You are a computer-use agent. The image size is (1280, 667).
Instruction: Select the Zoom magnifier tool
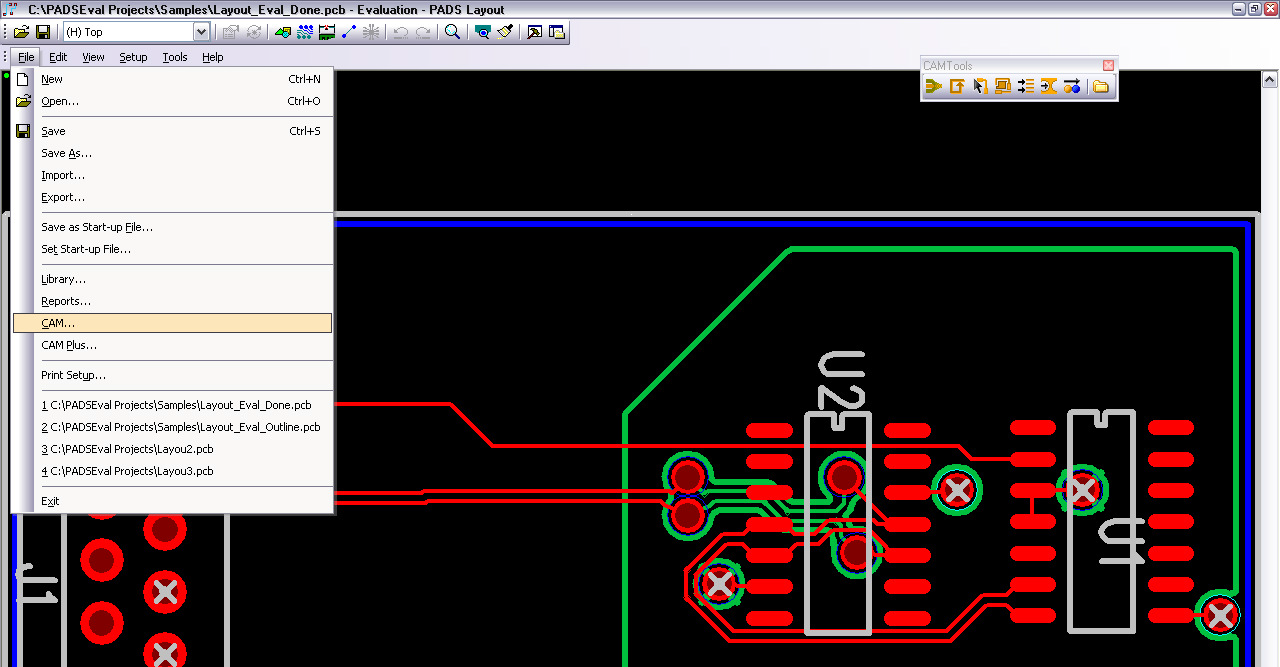452,32
